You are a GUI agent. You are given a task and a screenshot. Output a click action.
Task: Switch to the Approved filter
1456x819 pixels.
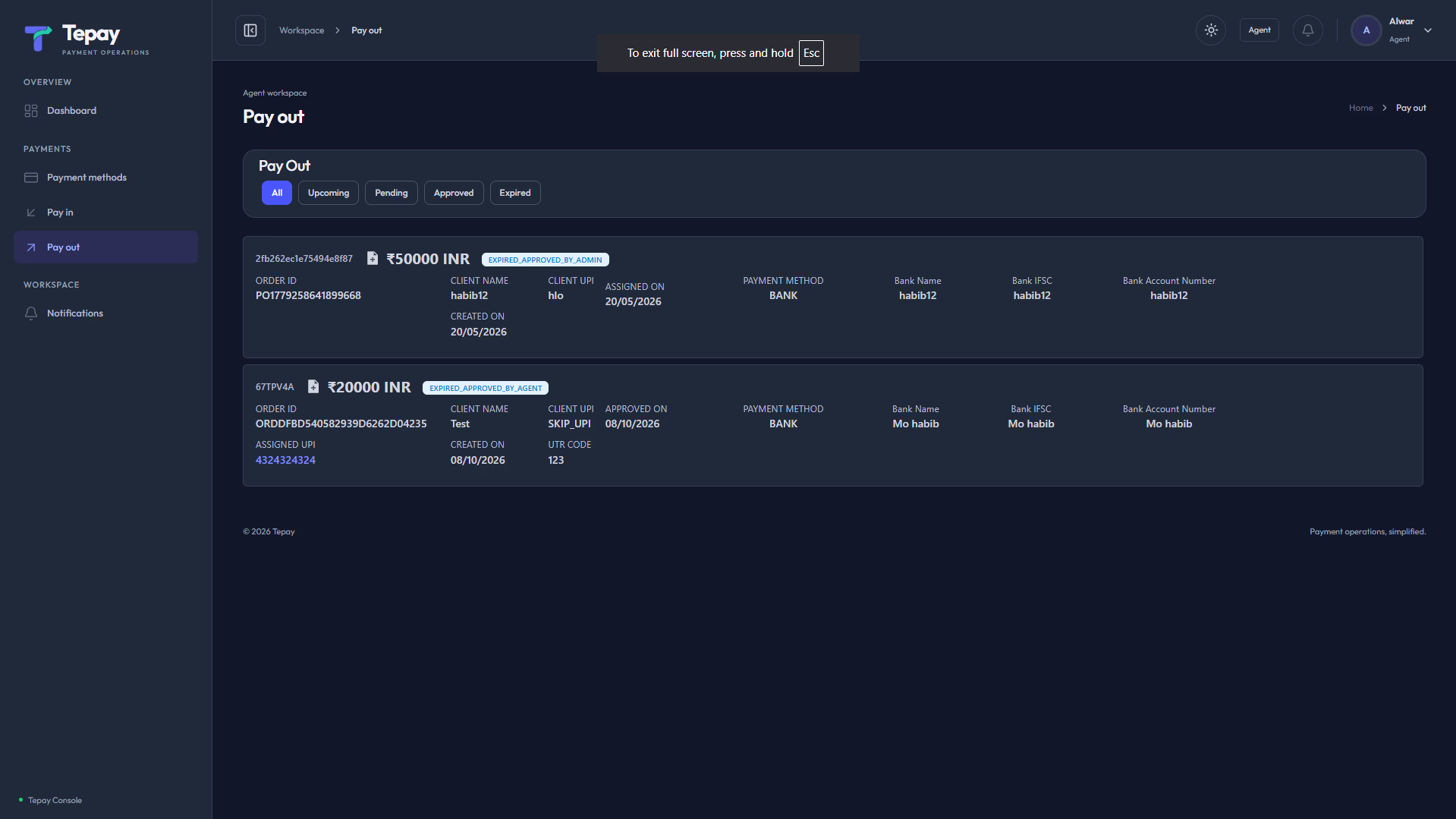point(454,193)
